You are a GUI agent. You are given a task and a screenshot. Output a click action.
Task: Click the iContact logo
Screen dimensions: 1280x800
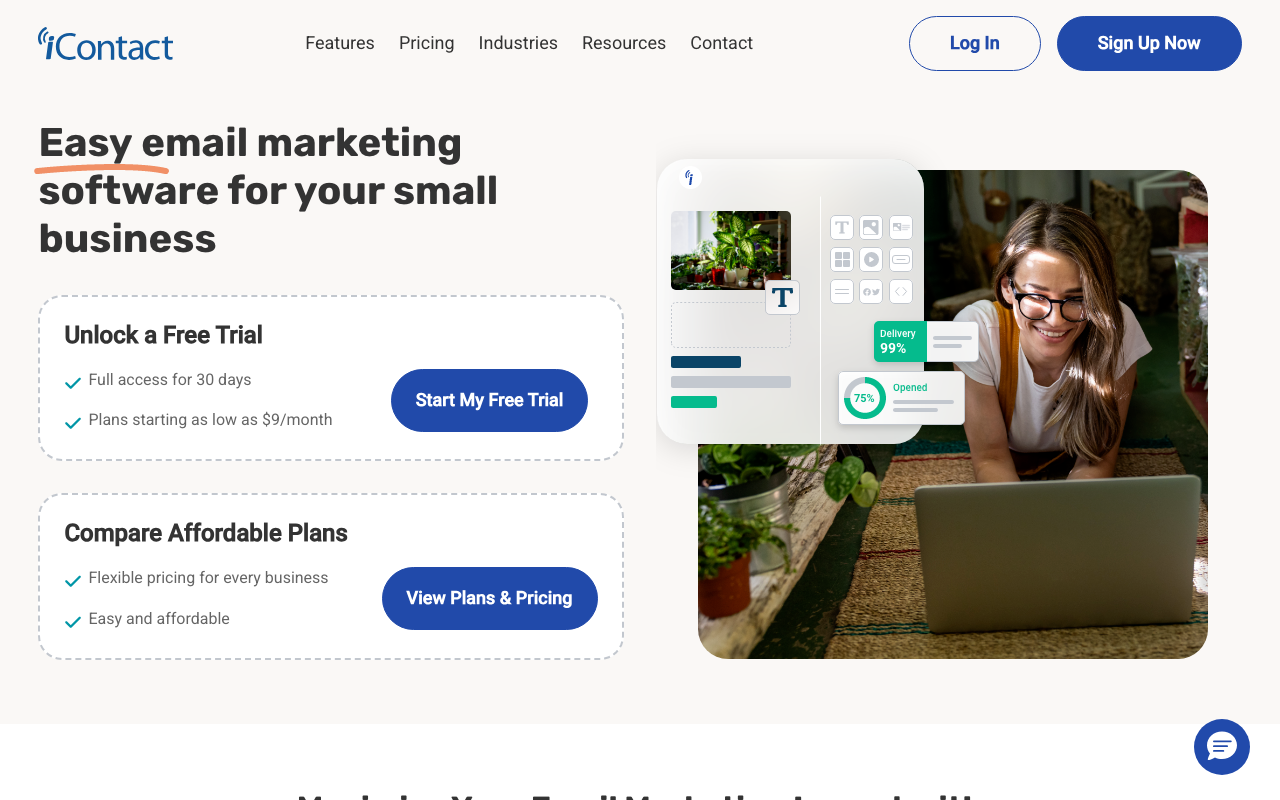coord(105,44)
